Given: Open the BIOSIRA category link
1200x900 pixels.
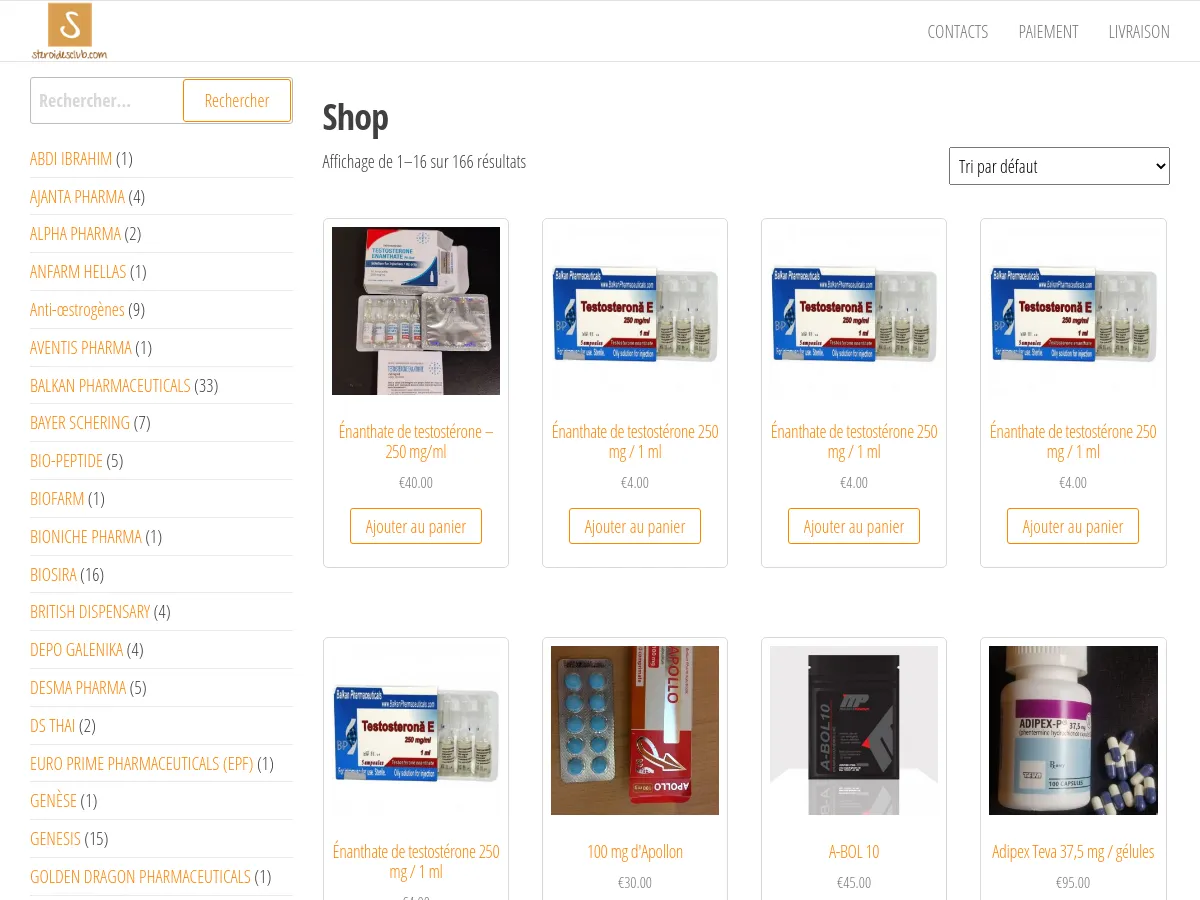Looking at the screenshot, I should 53,574.
